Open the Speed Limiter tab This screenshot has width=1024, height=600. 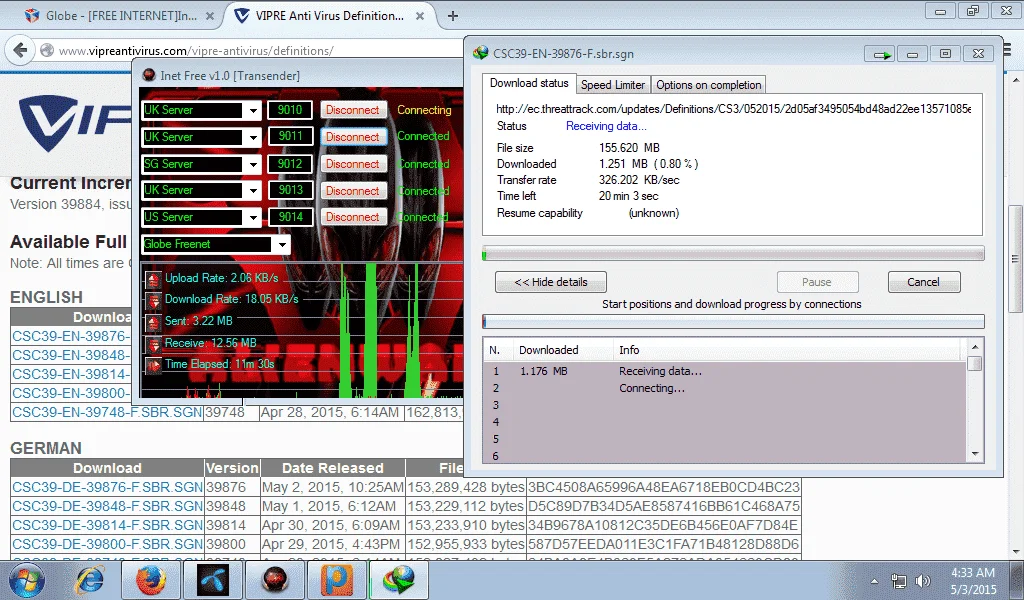click(x=613, y=85)
